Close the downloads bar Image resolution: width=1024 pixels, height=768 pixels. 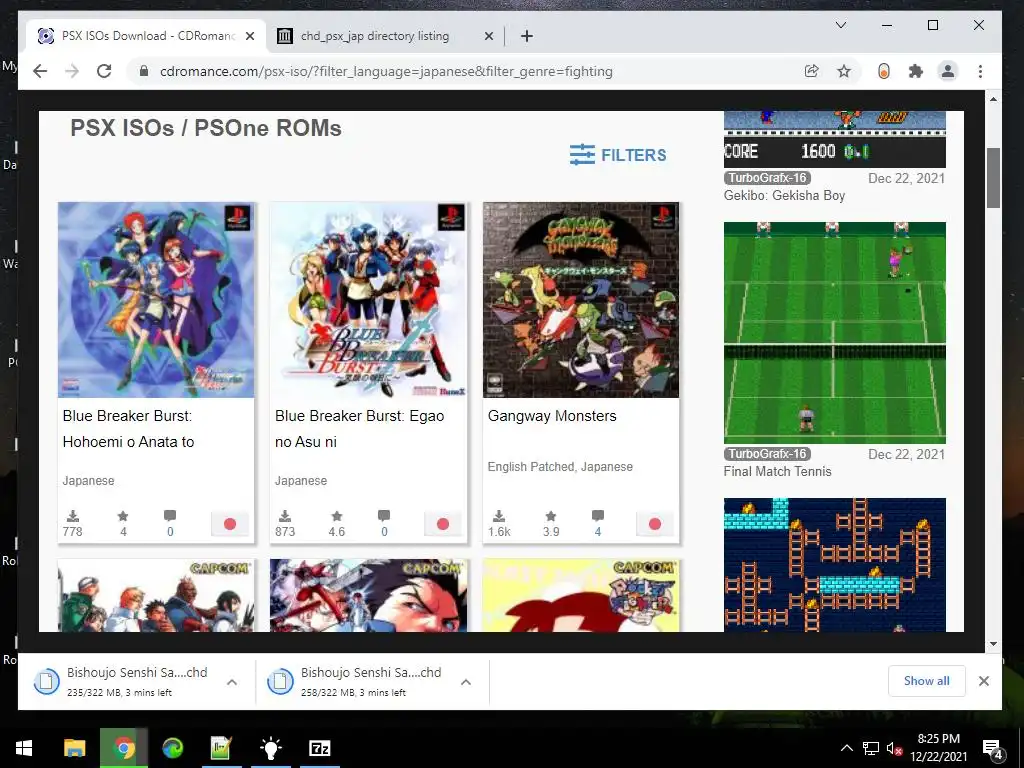pyautogui.click(x=984, y=681)
